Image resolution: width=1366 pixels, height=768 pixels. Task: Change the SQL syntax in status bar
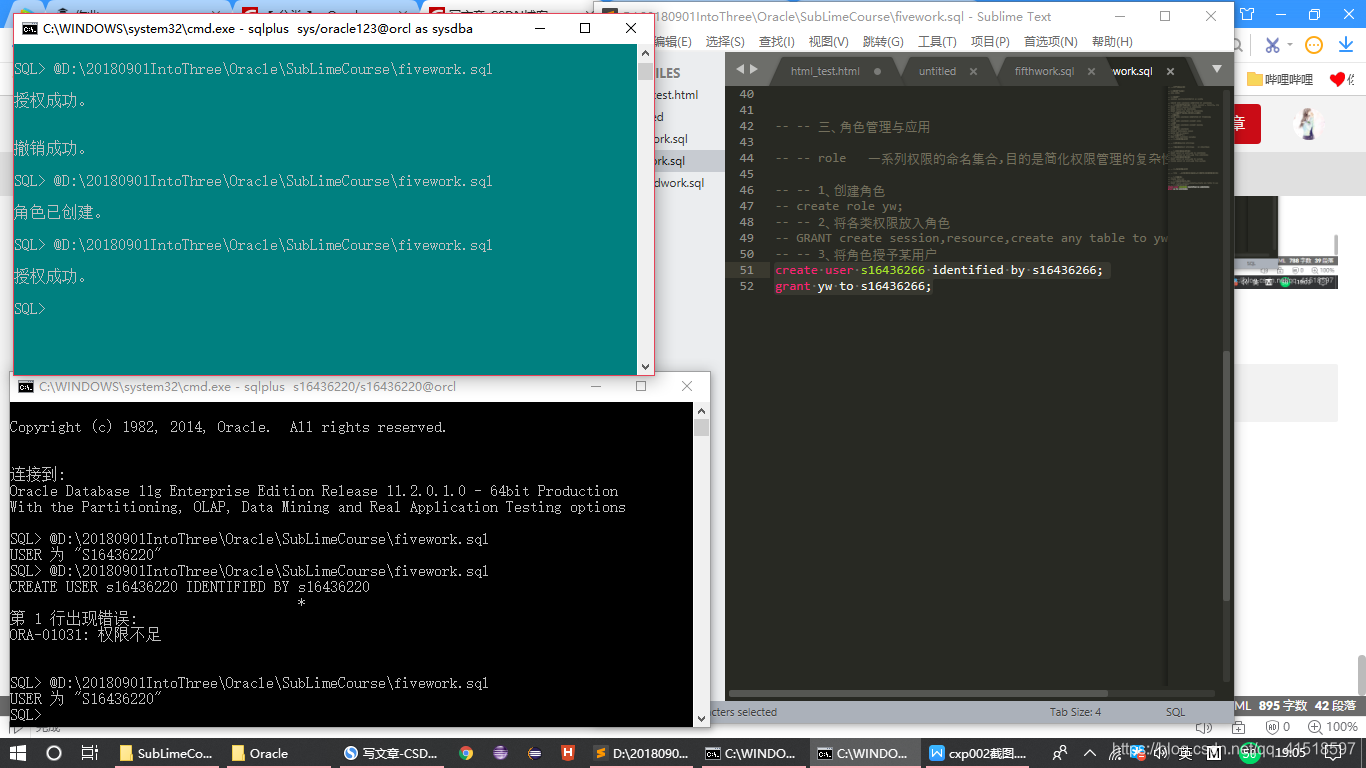(1175, 712)
